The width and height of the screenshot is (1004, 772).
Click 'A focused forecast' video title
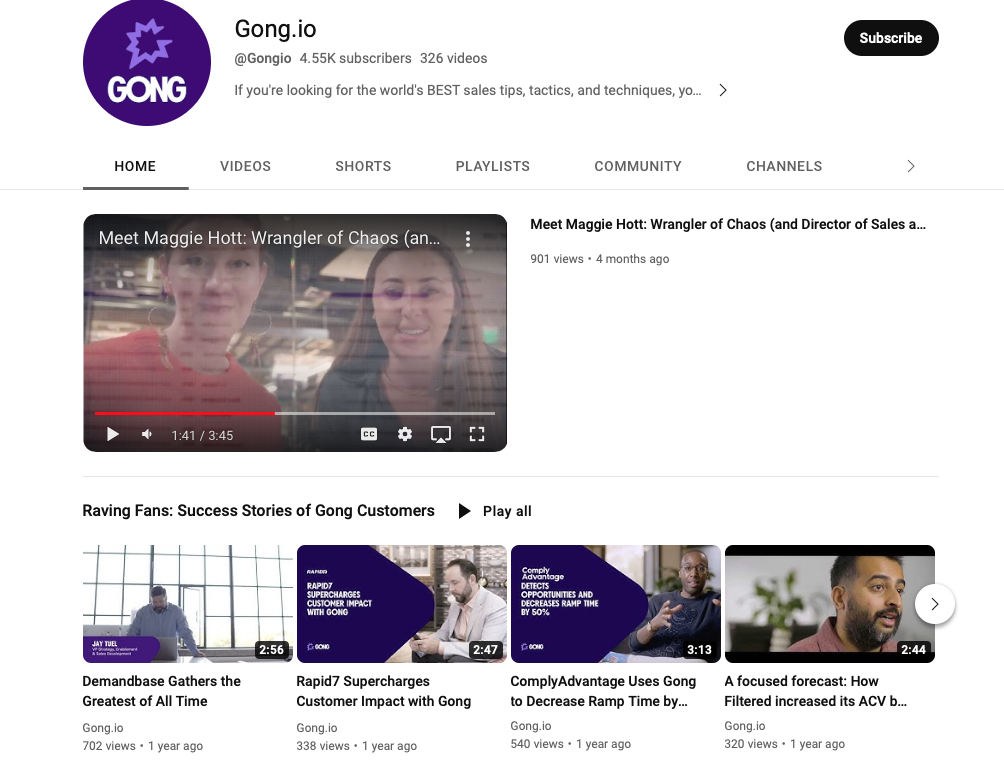pyautogui.click(x=815, y=691)
